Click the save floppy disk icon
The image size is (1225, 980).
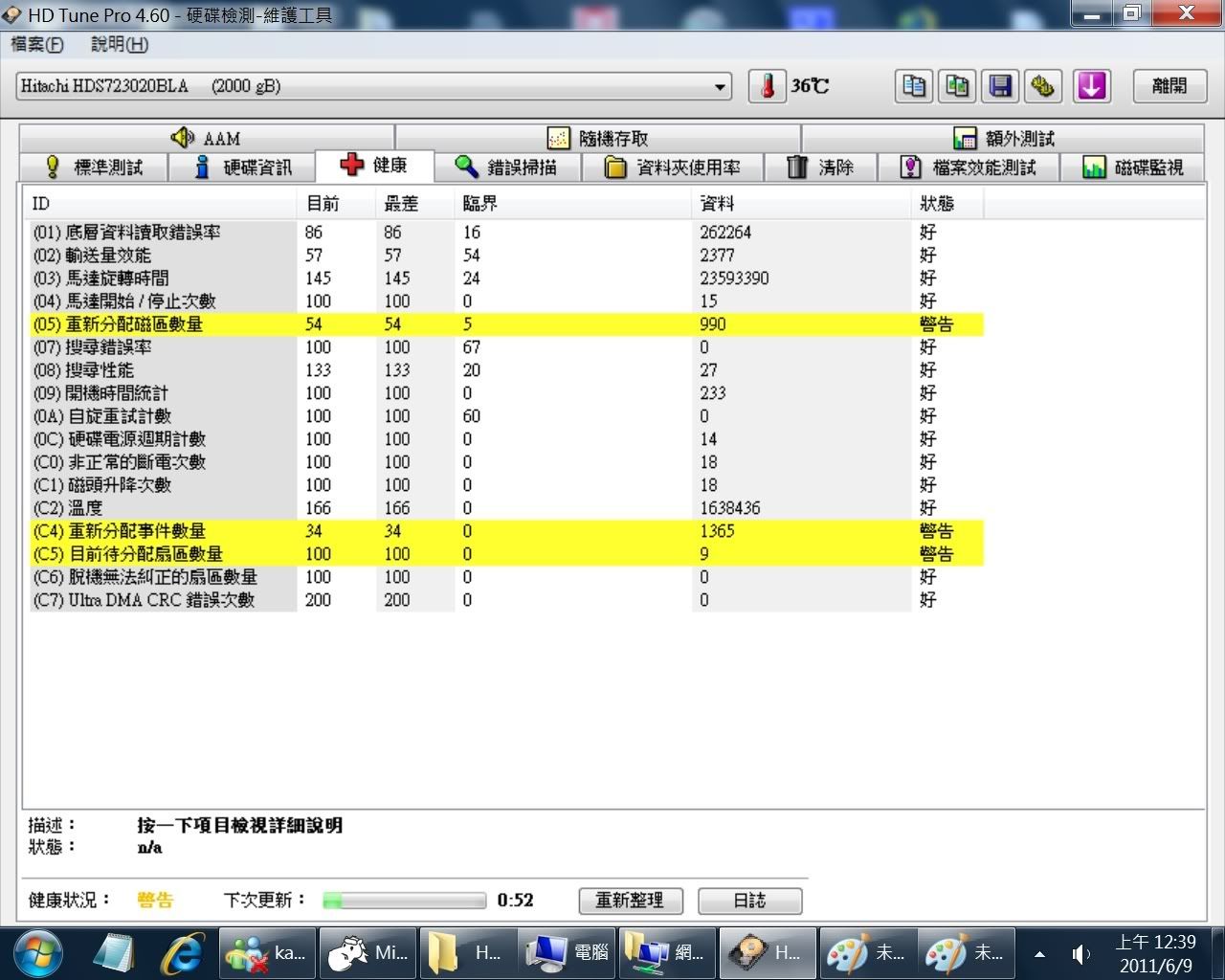1000,86
